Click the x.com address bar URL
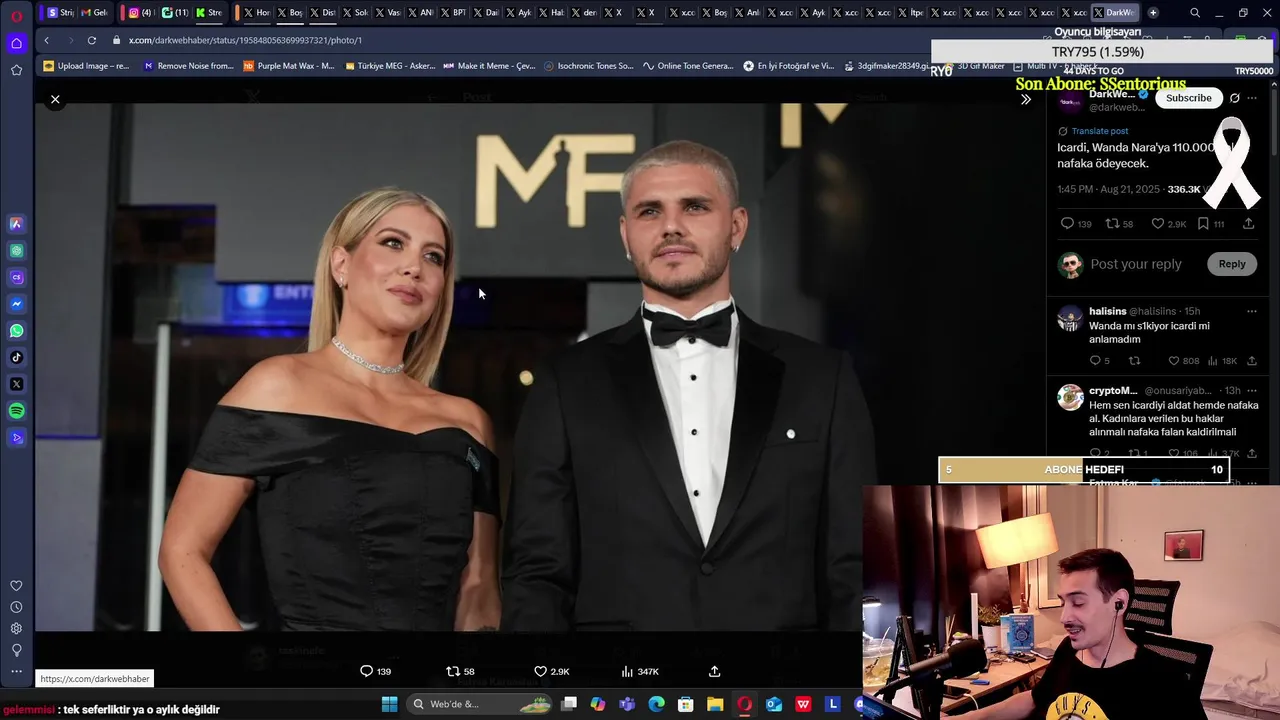 click(245, 40)
